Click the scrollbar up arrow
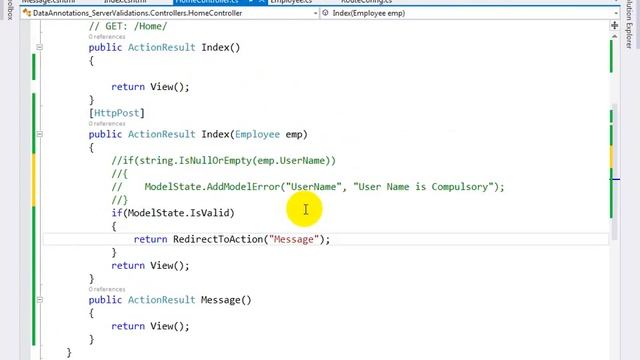 coord(614,36)
